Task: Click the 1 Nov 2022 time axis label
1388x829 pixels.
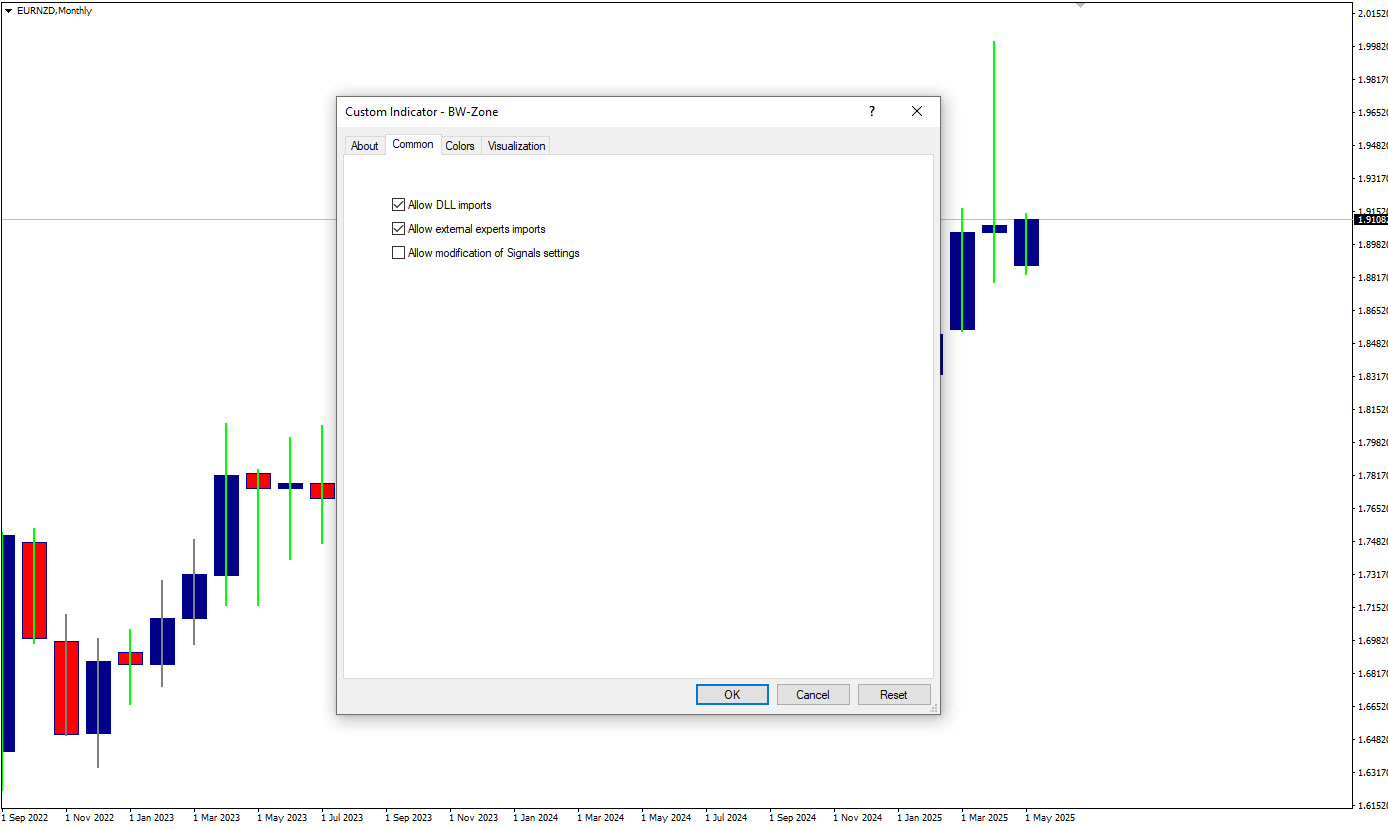Action: 90,818
